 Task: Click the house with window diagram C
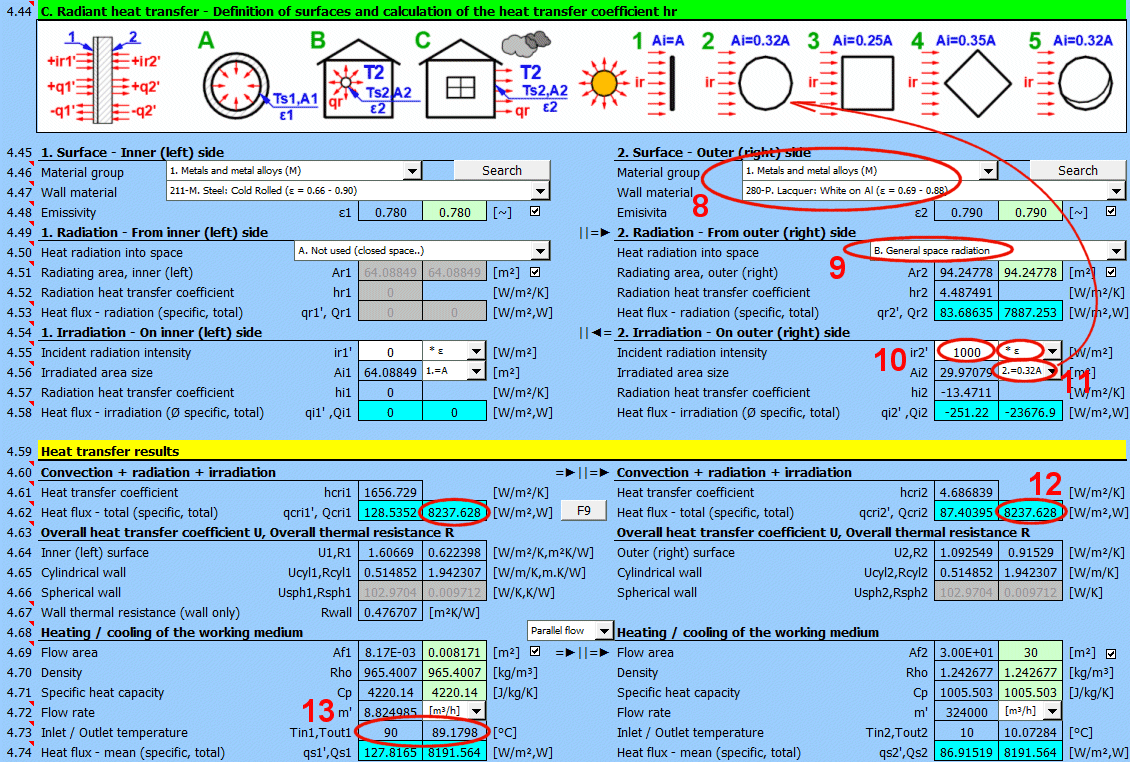pos(460,85)
